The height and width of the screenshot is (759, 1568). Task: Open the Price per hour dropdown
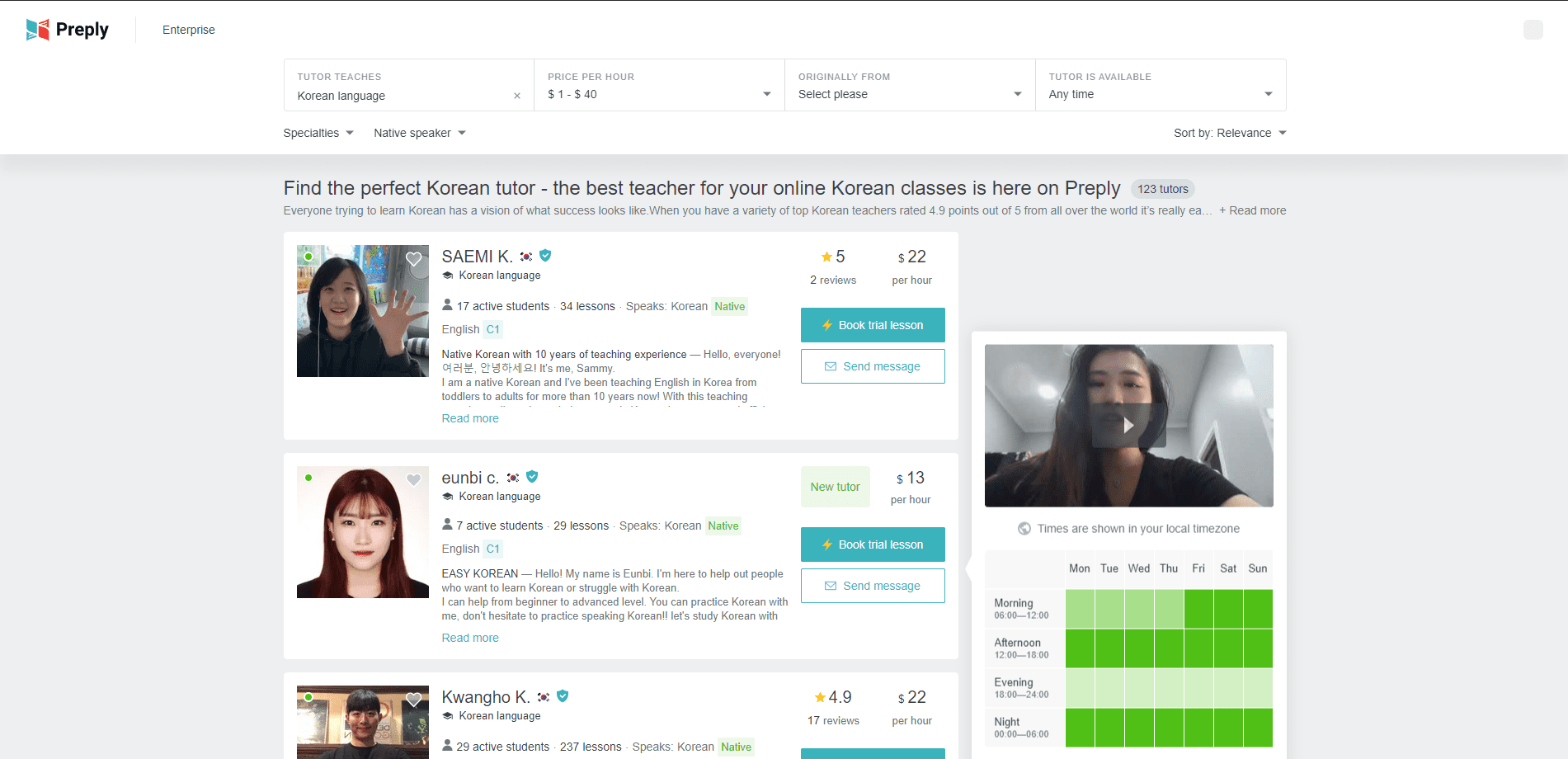(x=659, y=85)
